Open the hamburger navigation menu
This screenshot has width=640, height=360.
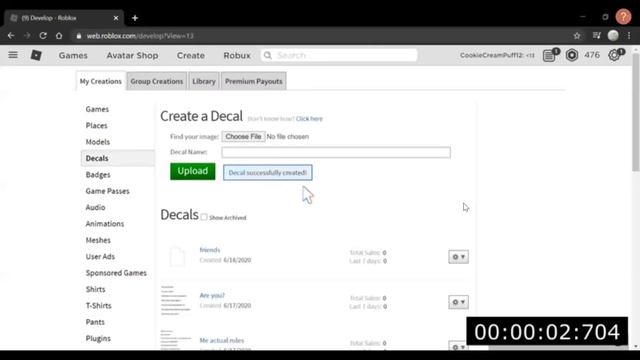pos(13,55)
